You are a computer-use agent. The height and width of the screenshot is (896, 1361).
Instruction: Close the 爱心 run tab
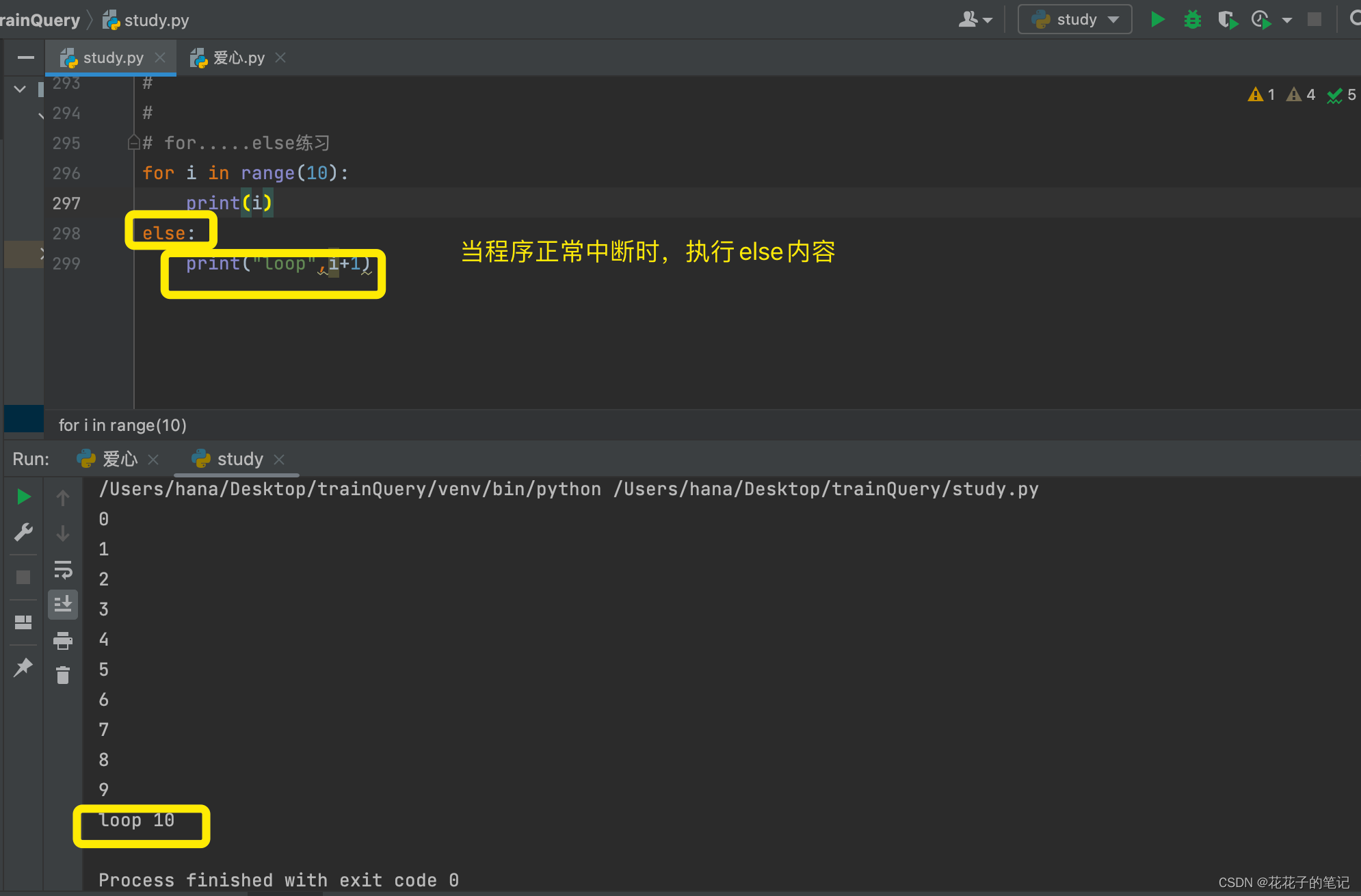[x=154, y=460]
